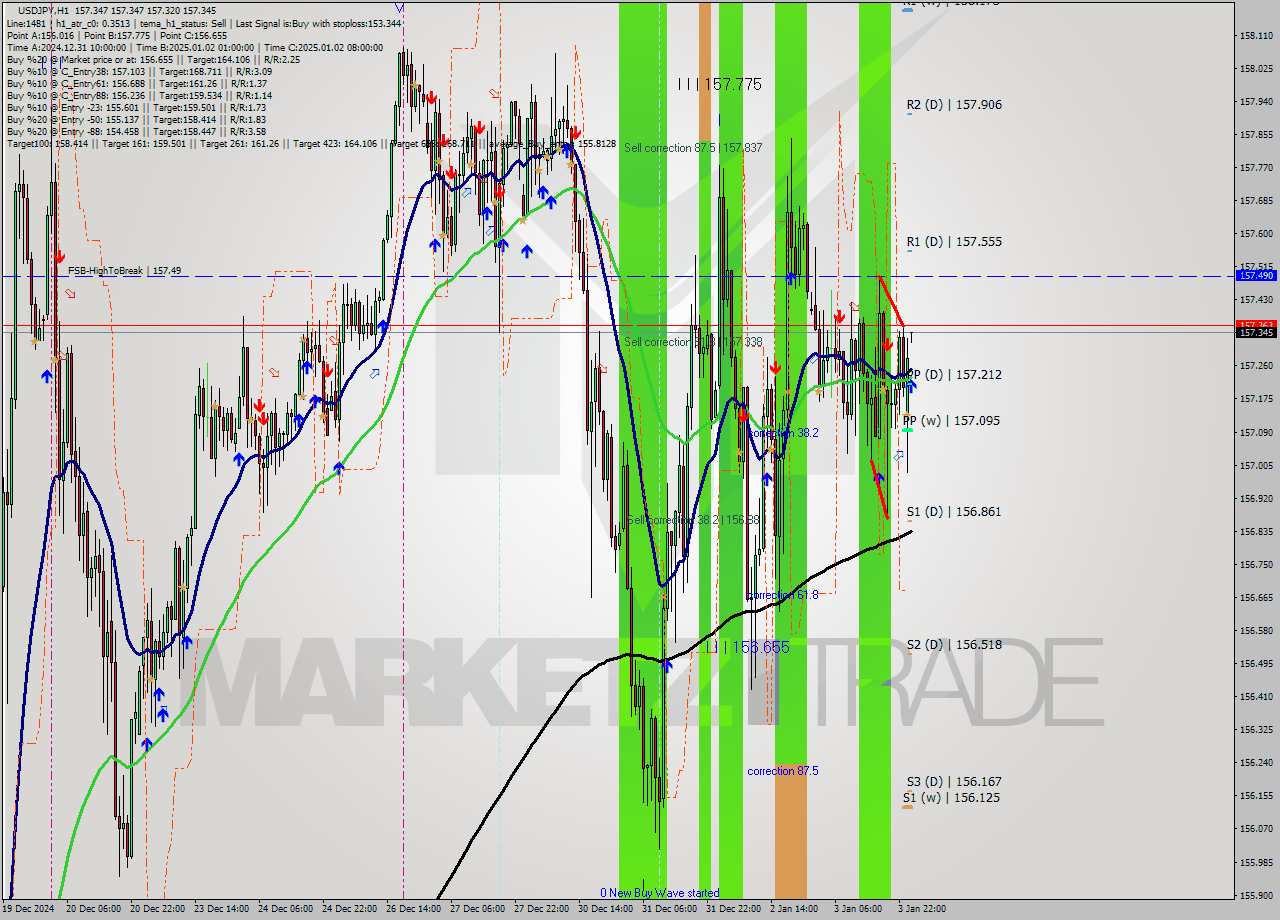
Task: Click the R1 (D) 157.555 pivot label
Action: tap(954, 242)
